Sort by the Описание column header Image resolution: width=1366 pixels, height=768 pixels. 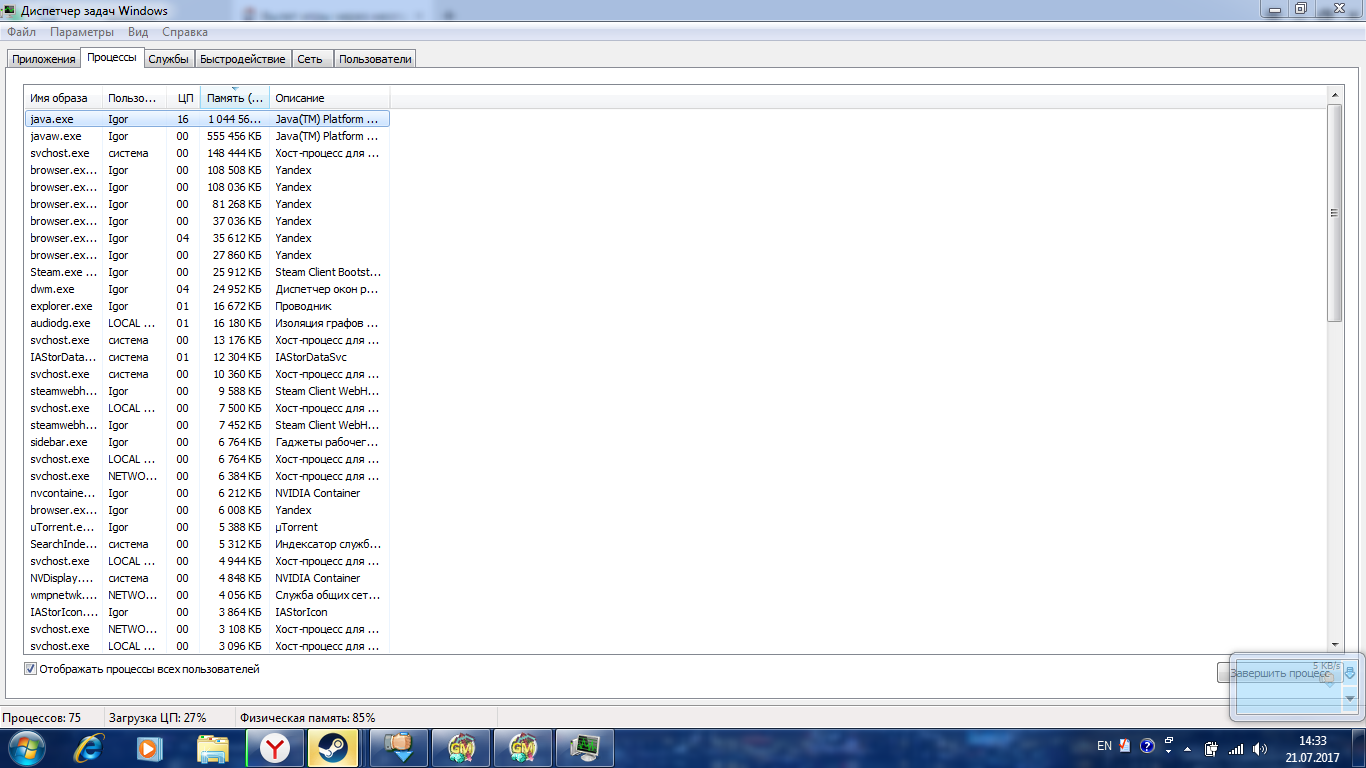tap(329, 98)
